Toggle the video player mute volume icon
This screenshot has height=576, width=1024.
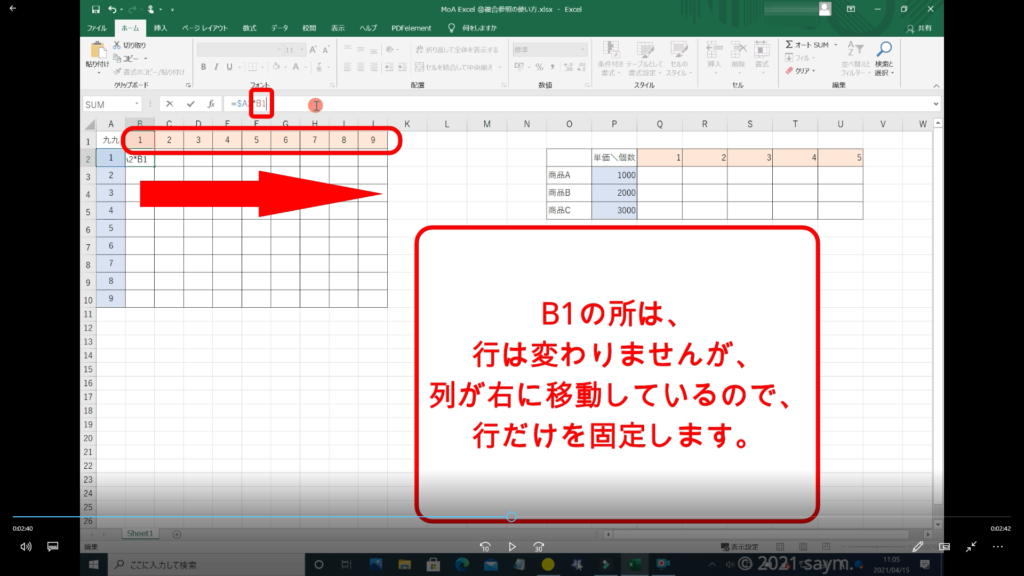point(25,547)
